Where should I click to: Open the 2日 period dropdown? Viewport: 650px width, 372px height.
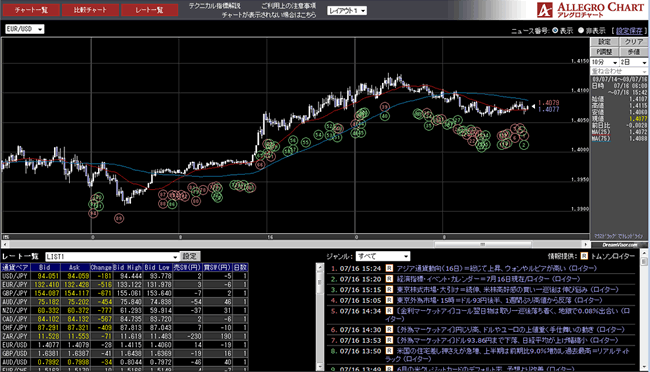tap(633, 62)
